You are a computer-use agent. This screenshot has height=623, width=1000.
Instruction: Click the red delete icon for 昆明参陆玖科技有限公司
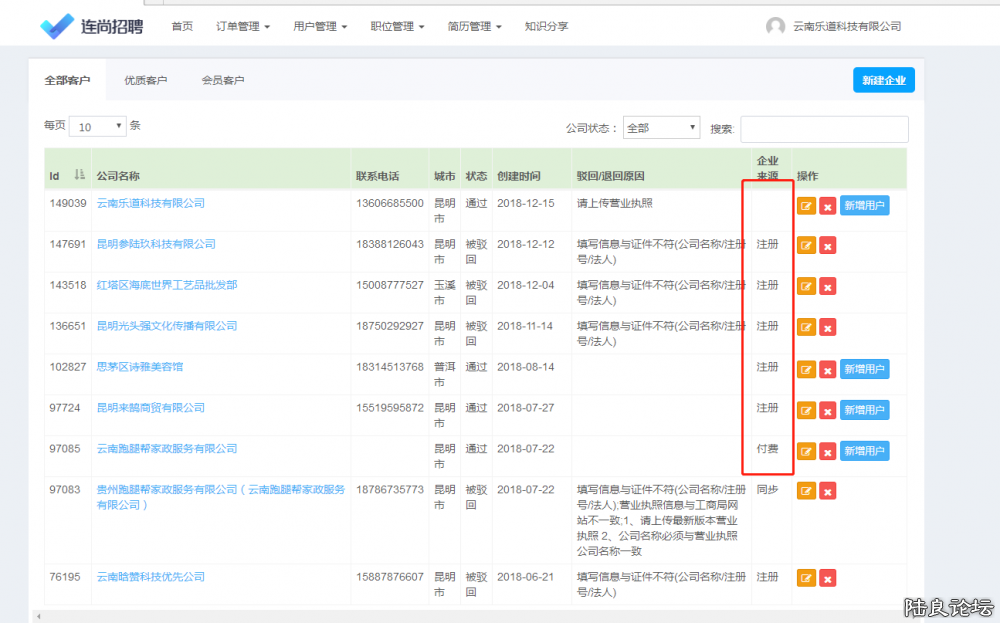pos(827,245)
